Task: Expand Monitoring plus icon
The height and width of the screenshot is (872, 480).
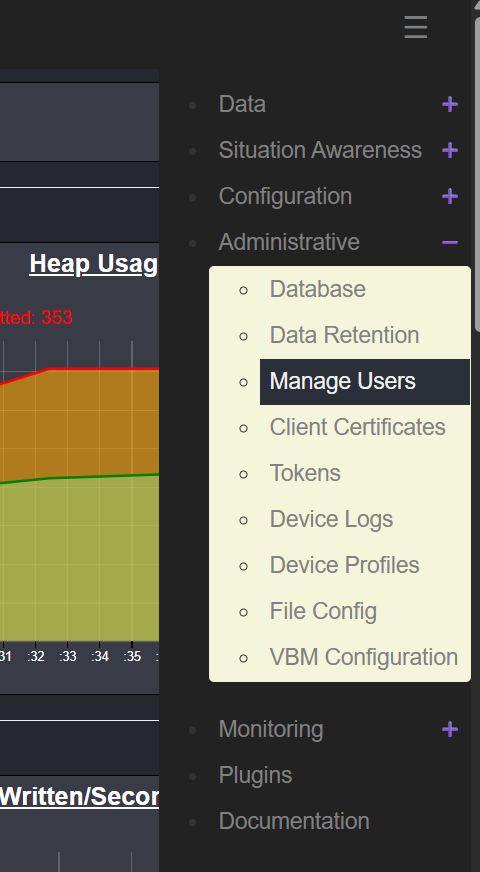Action: click(x=450, y=730)
